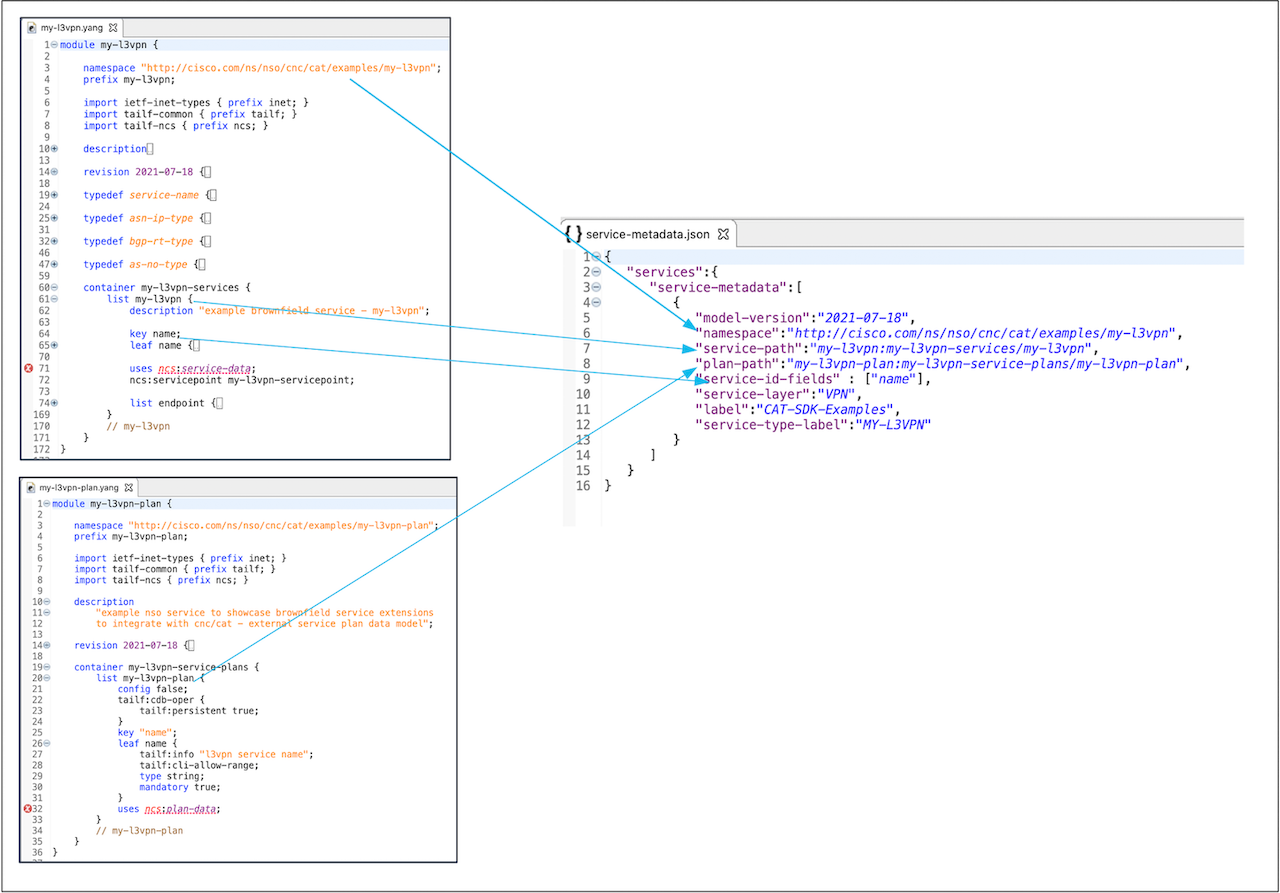Expand the folded revision at line 14 of my-l3vpn-plan.yang
Screen dimensions: 1280x893
point(47,645)
